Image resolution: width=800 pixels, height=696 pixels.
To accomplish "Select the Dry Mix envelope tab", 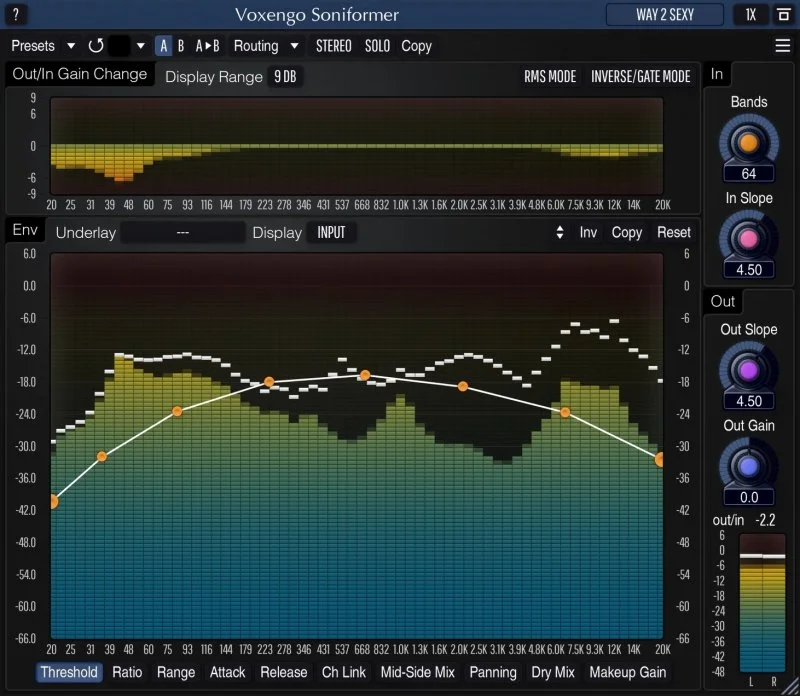I will tap(553, 672).
